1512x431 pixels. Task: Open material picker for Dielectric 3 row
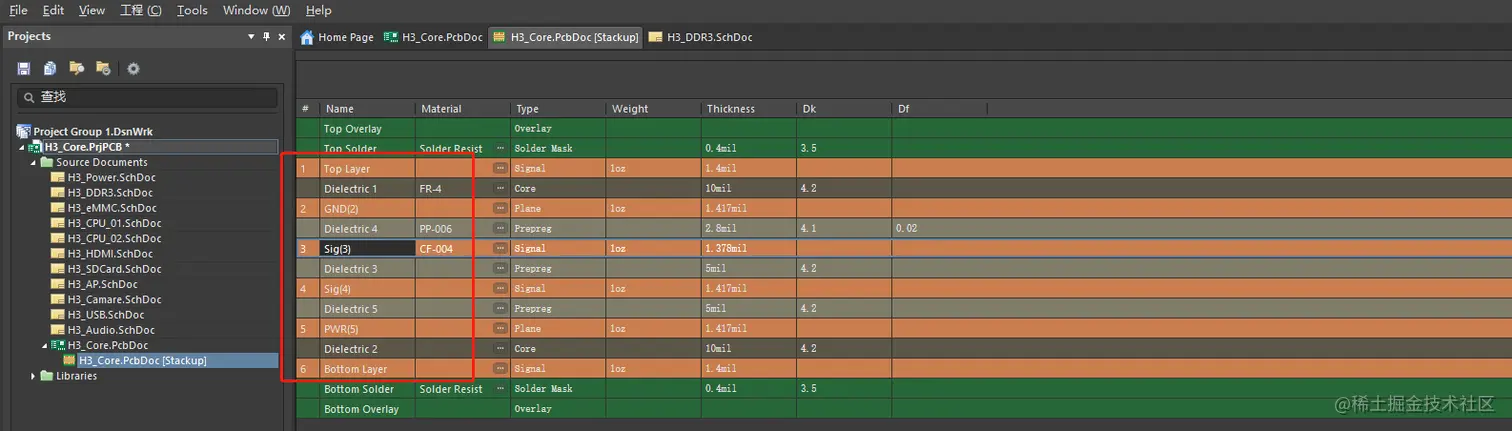pos(501,268)
